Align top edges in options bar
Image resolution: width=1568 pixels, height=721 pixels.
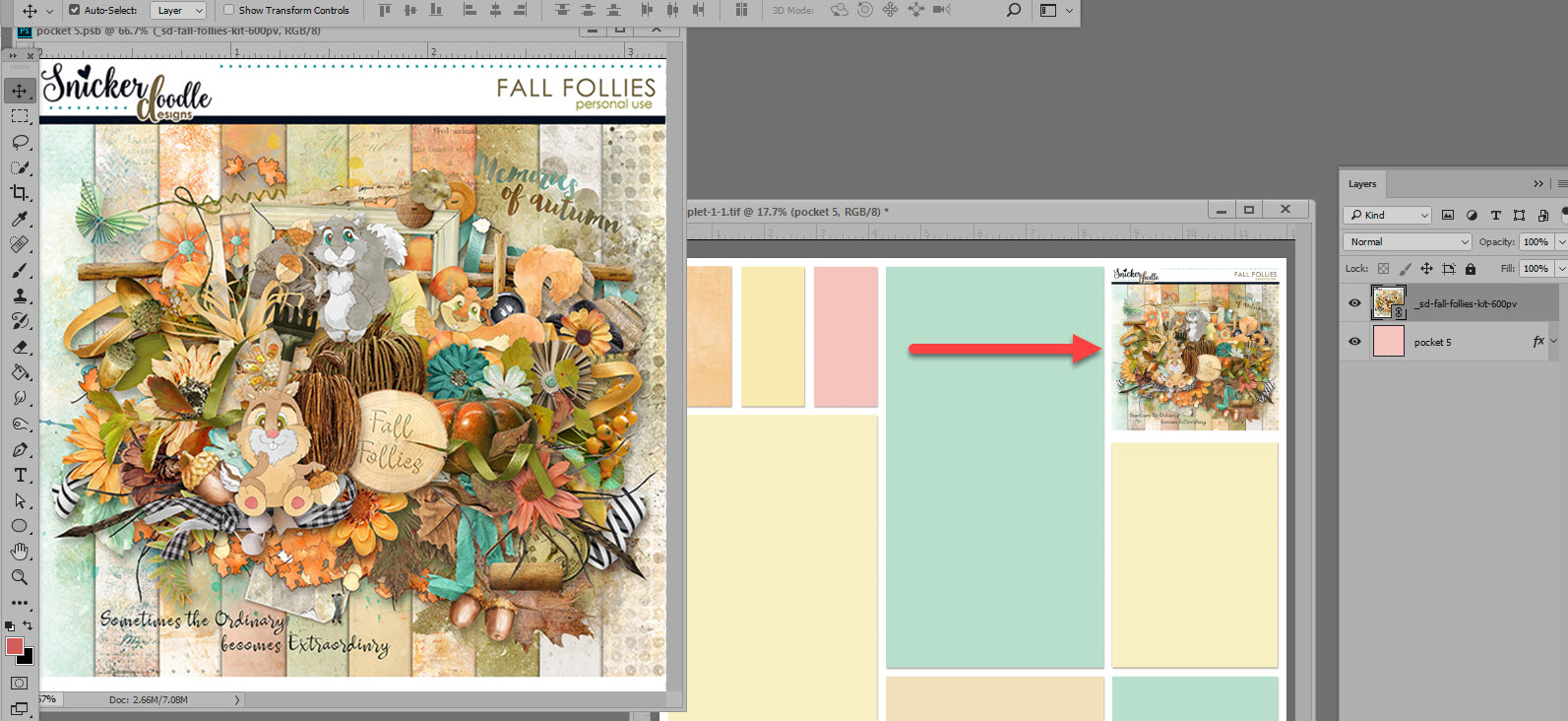(x=385, y=10)
